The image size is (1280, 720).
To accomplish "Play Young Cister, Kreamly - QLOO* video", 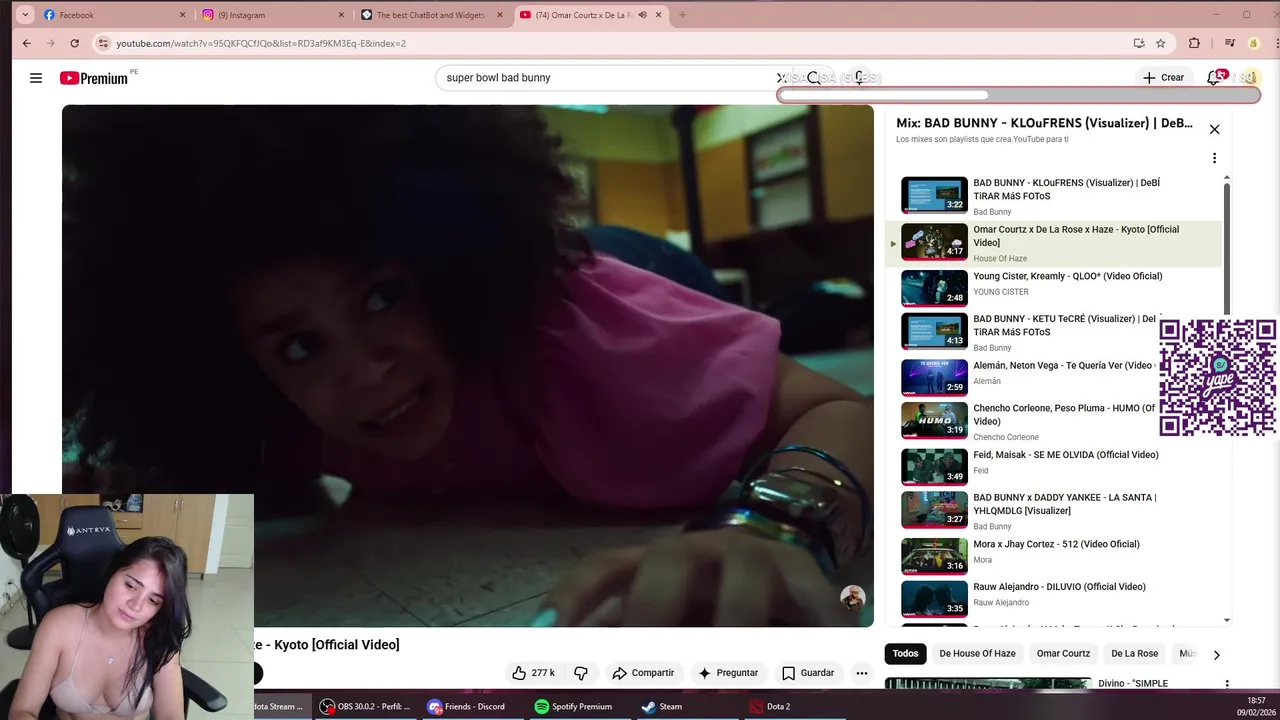I will pos(1053,288).
